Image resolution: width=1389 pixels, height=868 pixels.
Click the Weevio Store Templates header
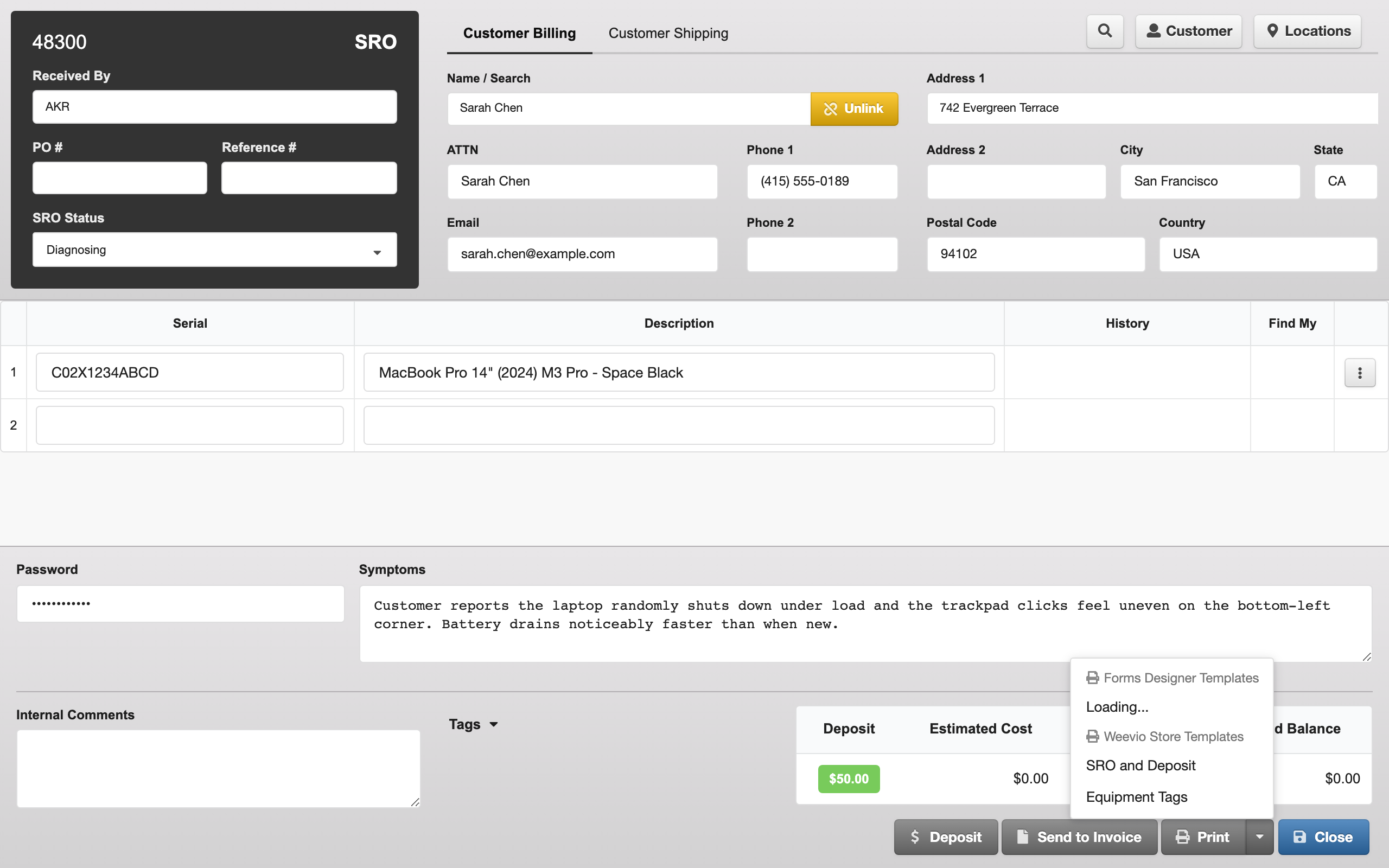(1164, 737)
